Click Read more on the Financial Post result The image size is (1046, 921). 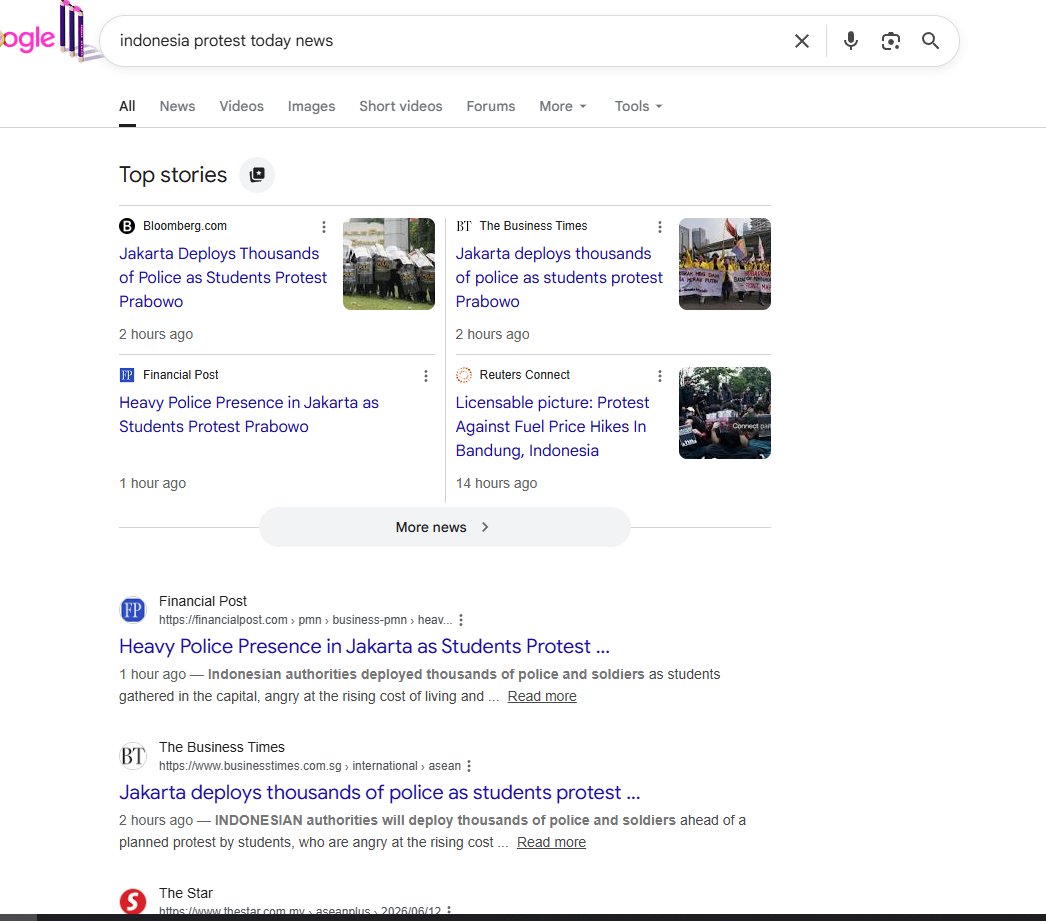pos(542,696)
